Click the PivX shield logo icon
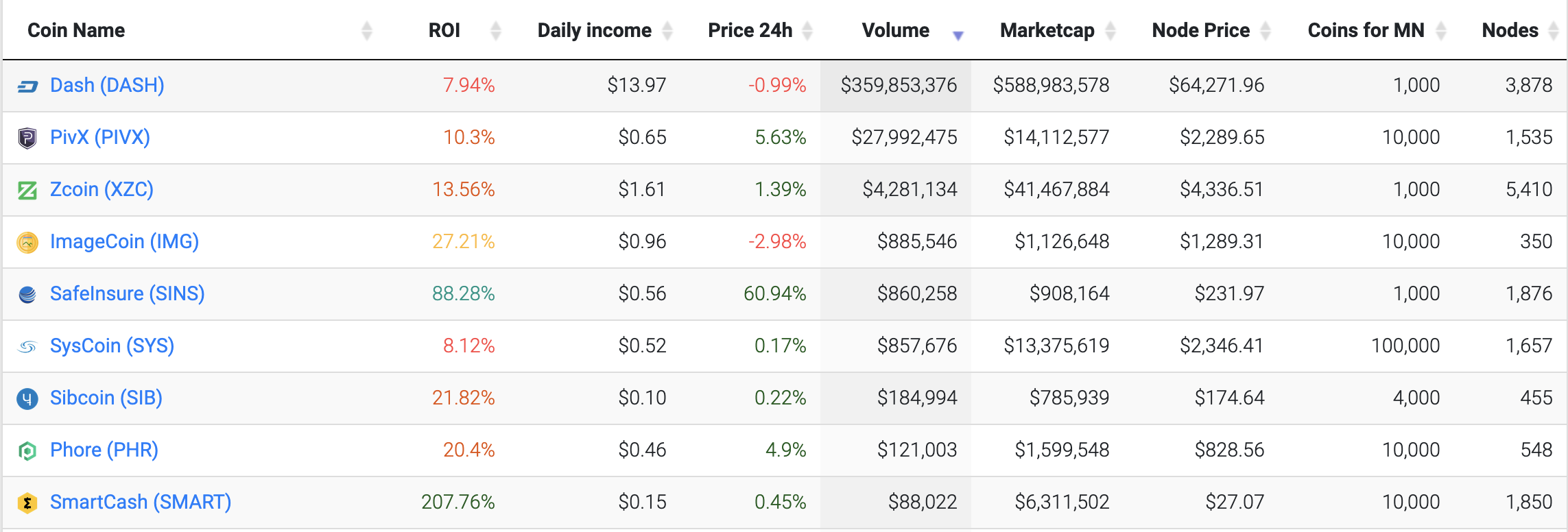 [x=27, y=138]
